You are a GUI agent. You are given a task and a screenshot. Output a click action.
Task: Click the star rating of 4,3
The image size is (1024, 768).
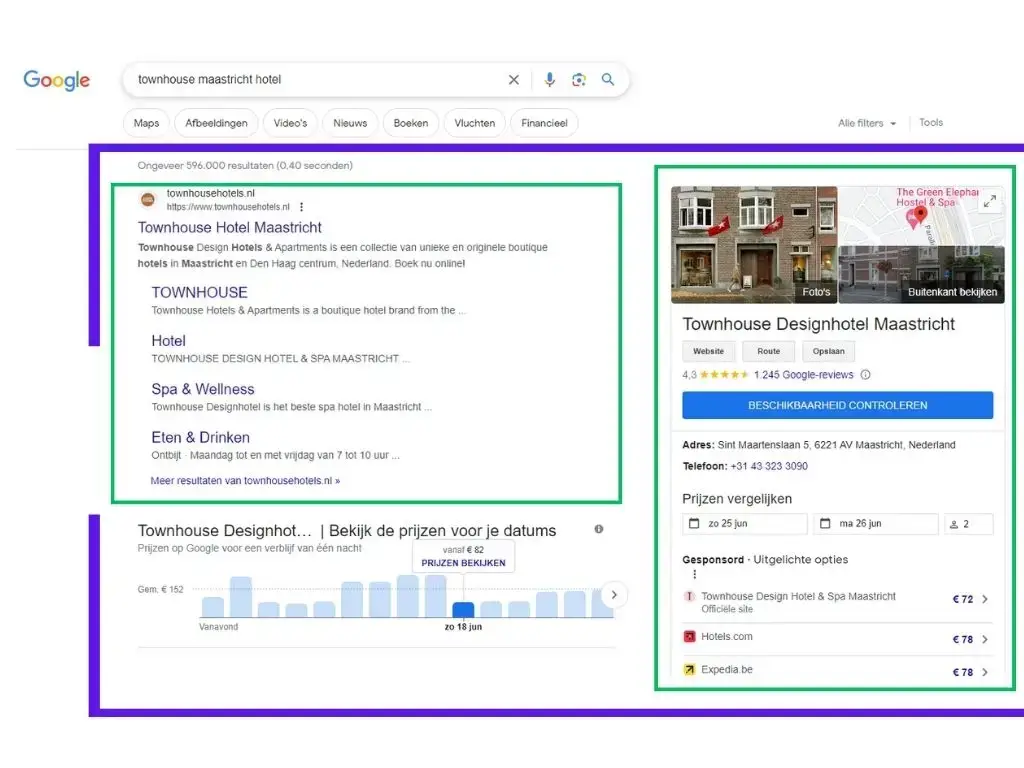pyautogui.click(x=724, y=375)
